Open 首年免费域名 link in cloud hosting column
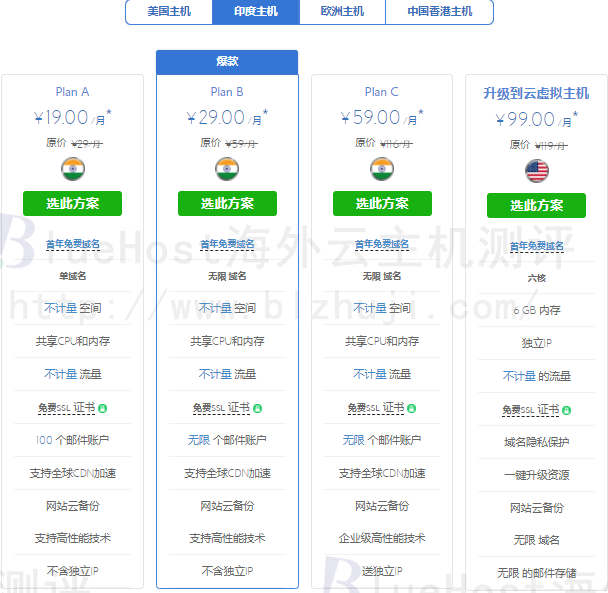This screenshot has width=608, height=593. pyautogui.click(x=536, y=246)
